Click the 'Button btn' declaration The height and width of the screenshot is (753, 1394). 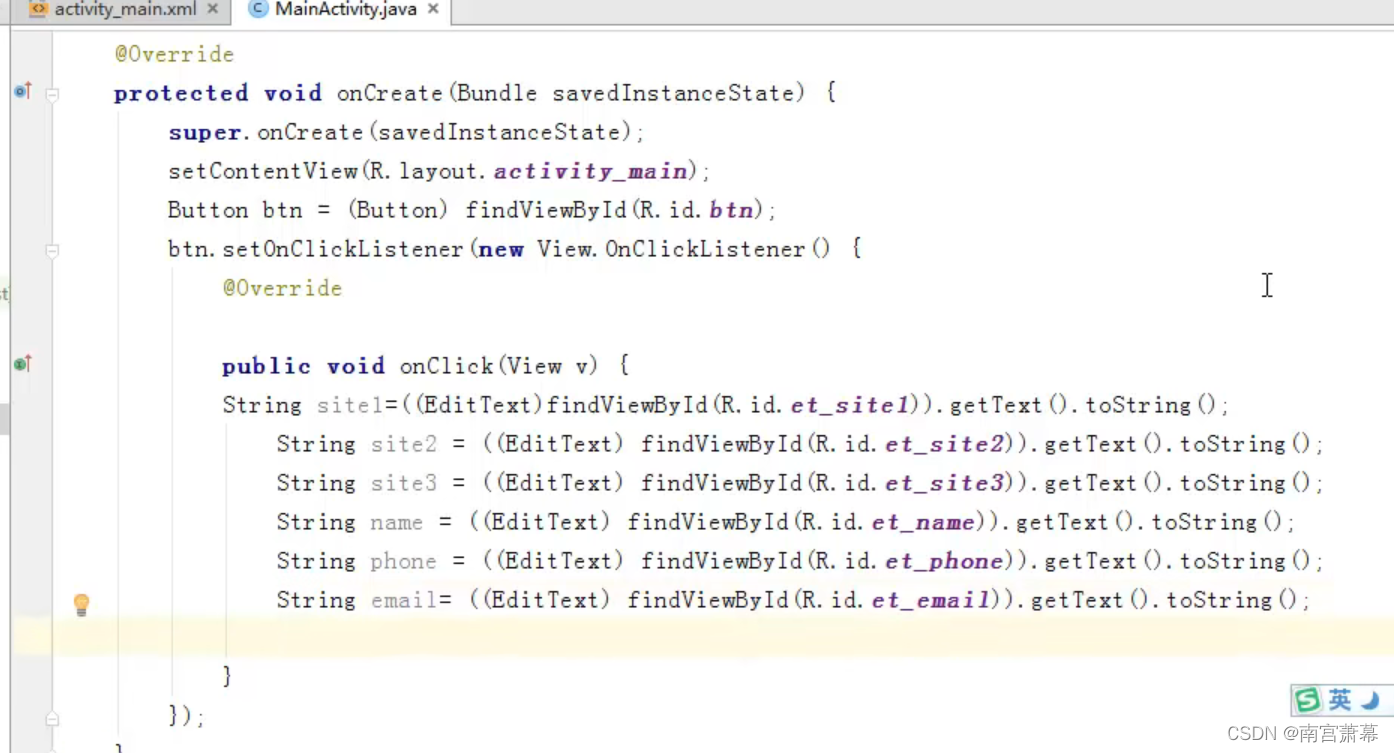(x=235, y=210)
